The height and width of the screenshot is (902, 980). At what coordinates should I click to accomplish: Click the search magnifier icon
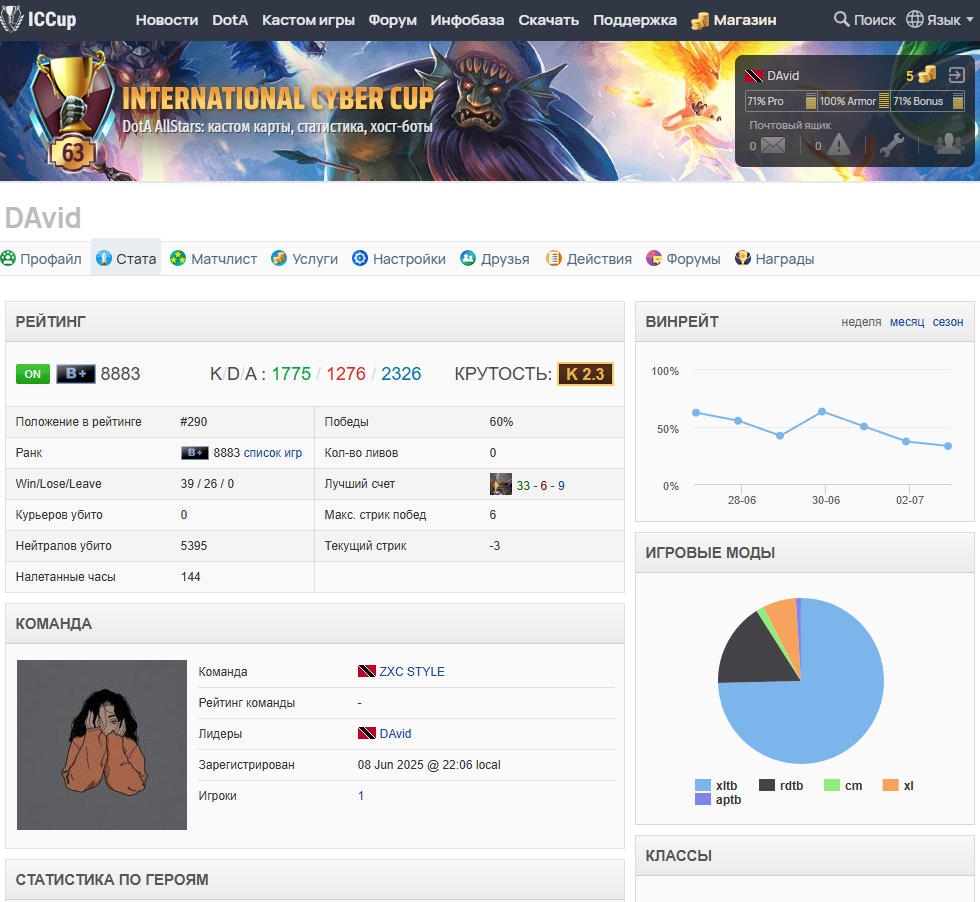[x=841, y=19]
